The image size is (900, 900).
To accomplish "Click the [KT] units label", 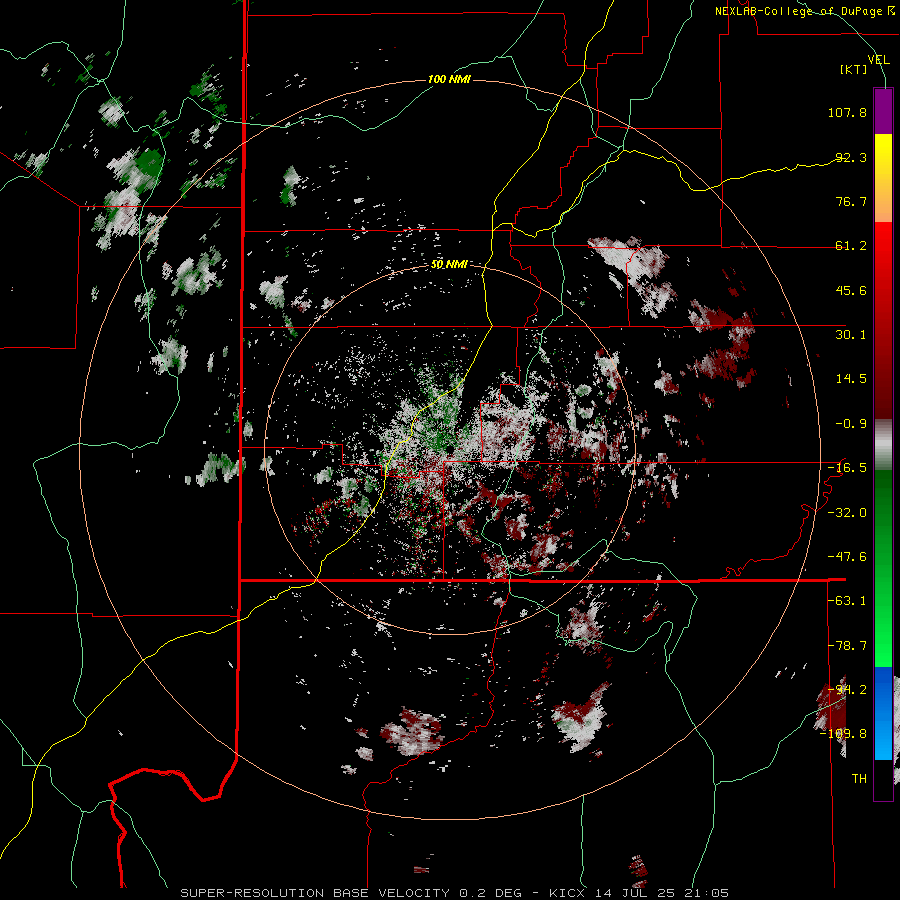I will click(854, 69).
